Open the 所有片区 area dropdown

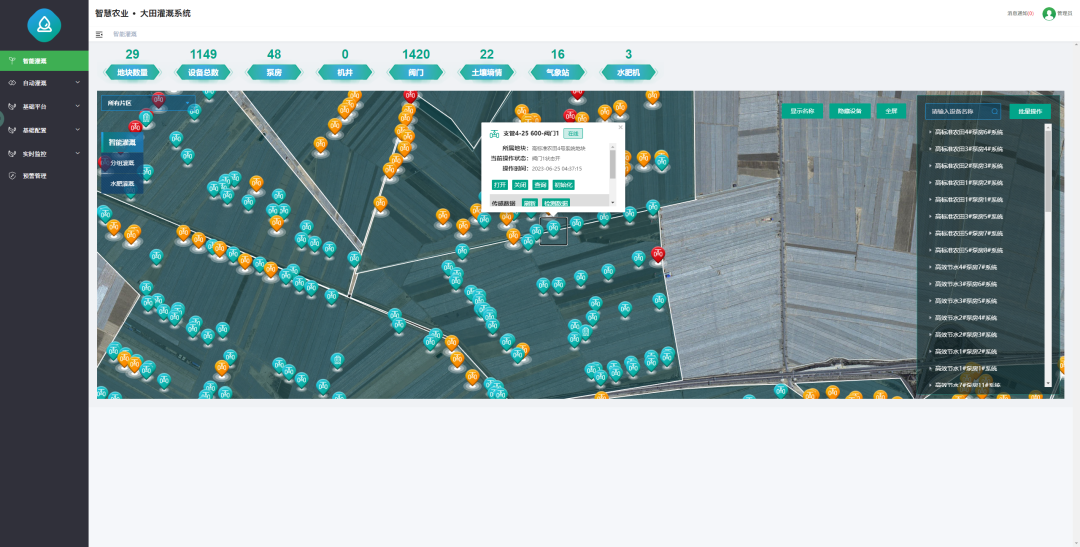pos(147,103)
